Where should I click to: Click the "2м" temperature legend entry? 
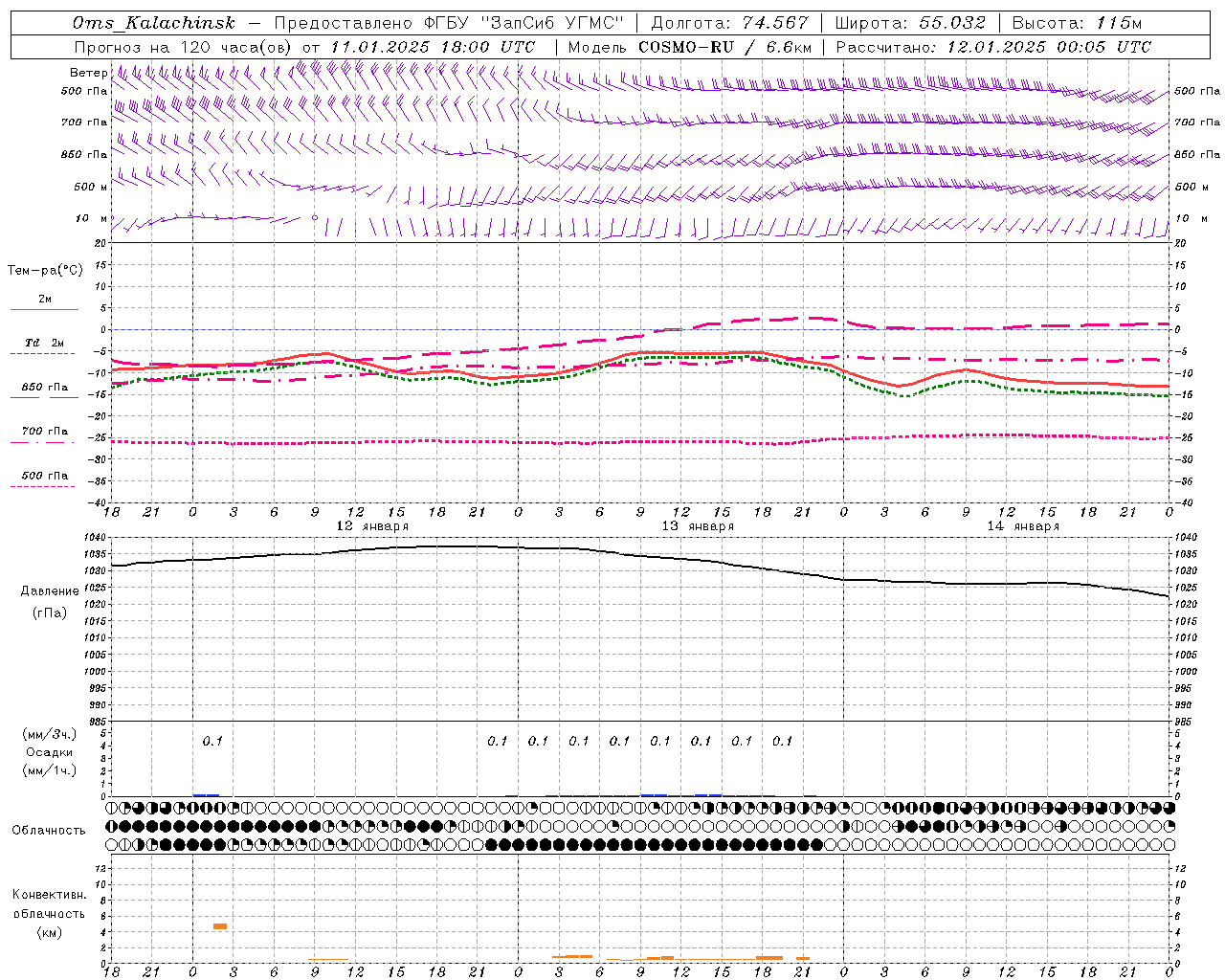click(x=45, y=300)
